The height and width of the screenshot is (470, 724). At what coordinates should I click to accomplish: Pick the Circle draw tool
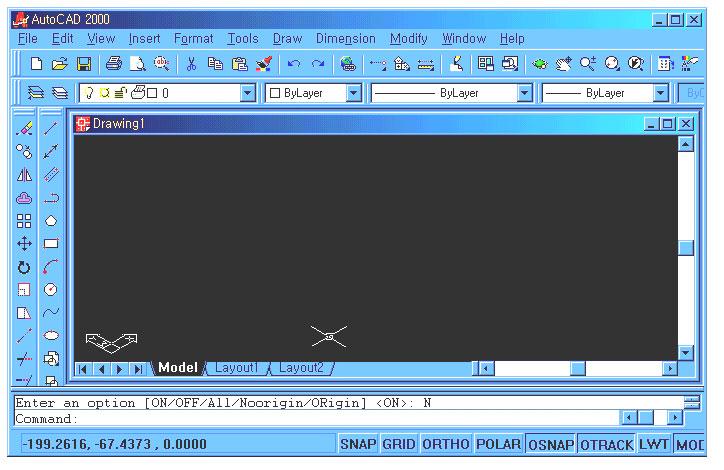[51, 290]
